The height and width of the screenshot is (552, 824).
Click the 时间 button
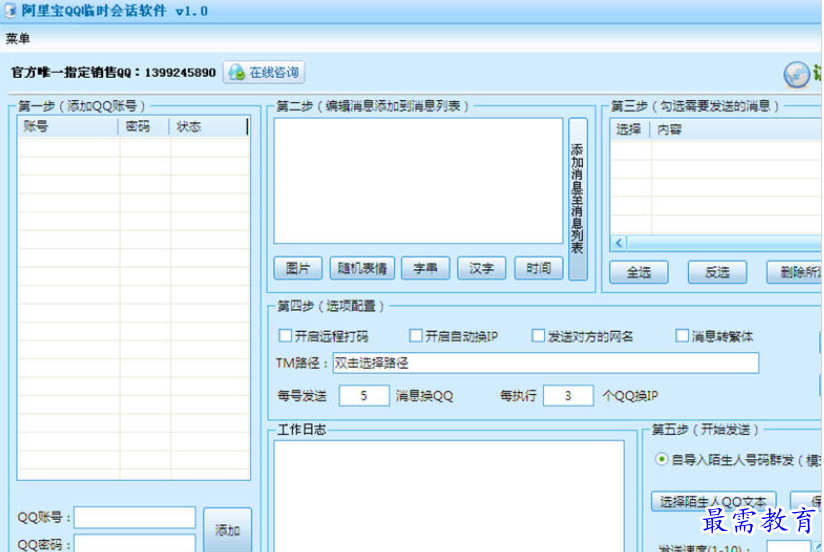coord(539,268)
